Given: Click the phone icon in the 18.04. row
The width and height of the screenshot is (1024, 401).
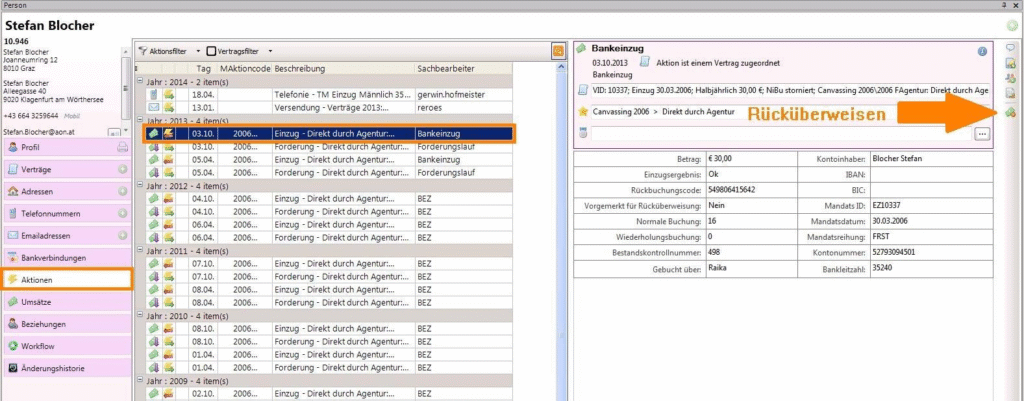Looking at the screenshot, I should [x=153, y=95].
